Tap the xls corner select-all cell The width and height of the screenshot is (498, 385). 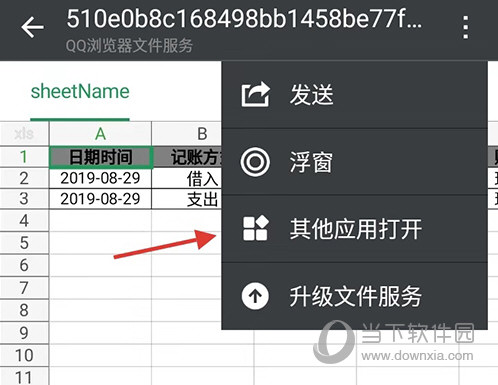[x=24, y=134]
